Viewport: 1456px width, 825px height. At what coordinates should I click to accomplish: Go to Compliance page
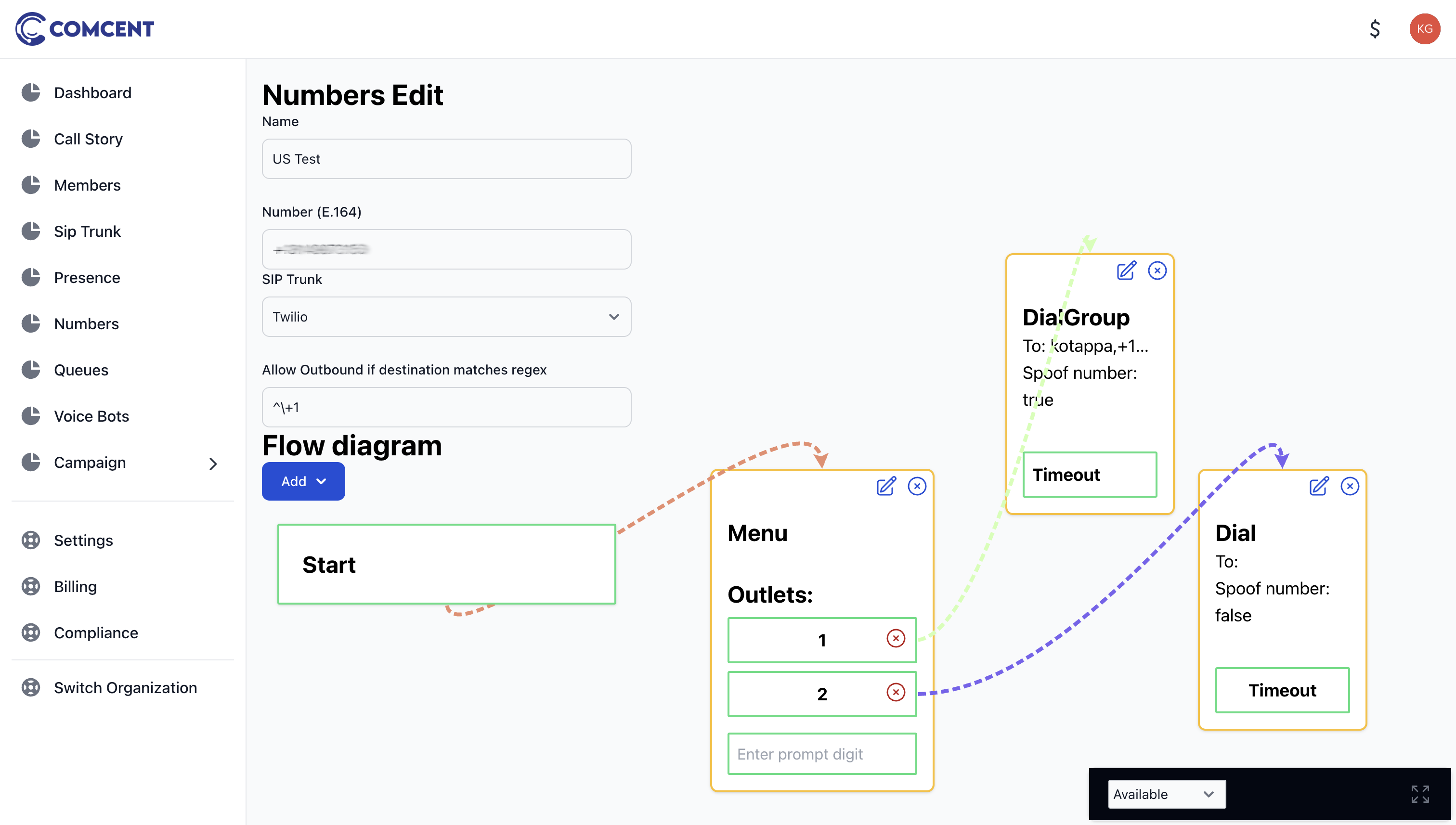click(96, 632)
